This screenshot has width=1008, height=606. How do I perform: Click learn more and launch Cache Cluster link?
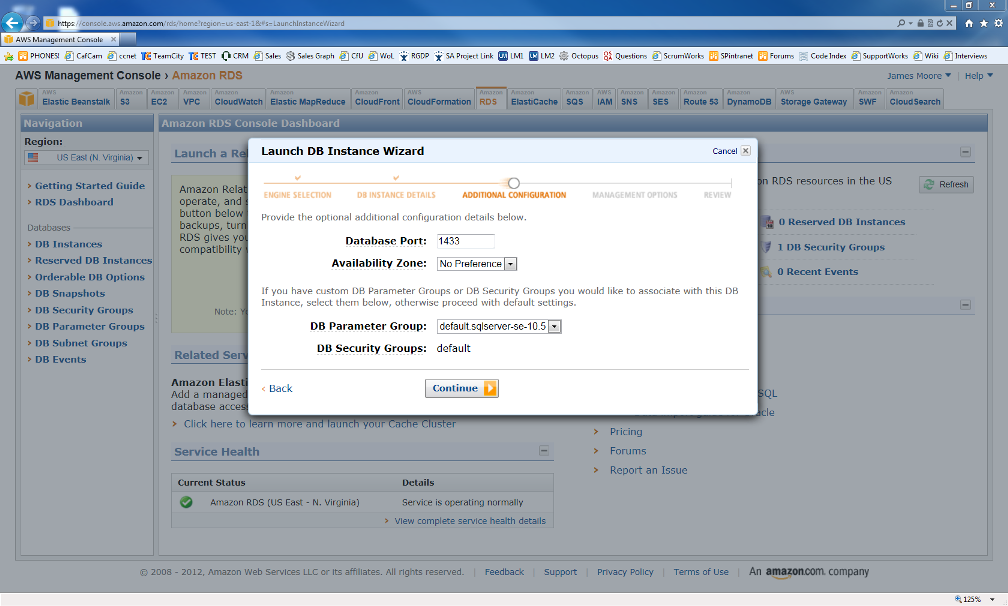(x=320, y=424)
